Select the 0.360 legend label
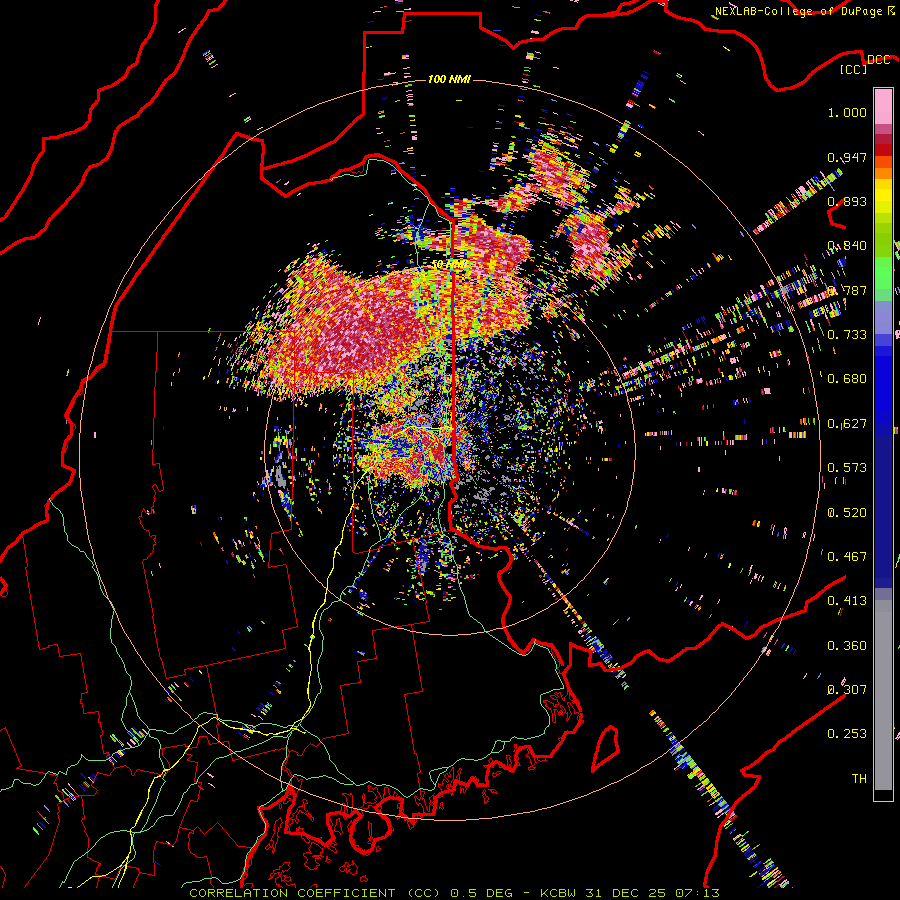The height and width of the screenshot is (900, 900). click(x=847, y=646)
